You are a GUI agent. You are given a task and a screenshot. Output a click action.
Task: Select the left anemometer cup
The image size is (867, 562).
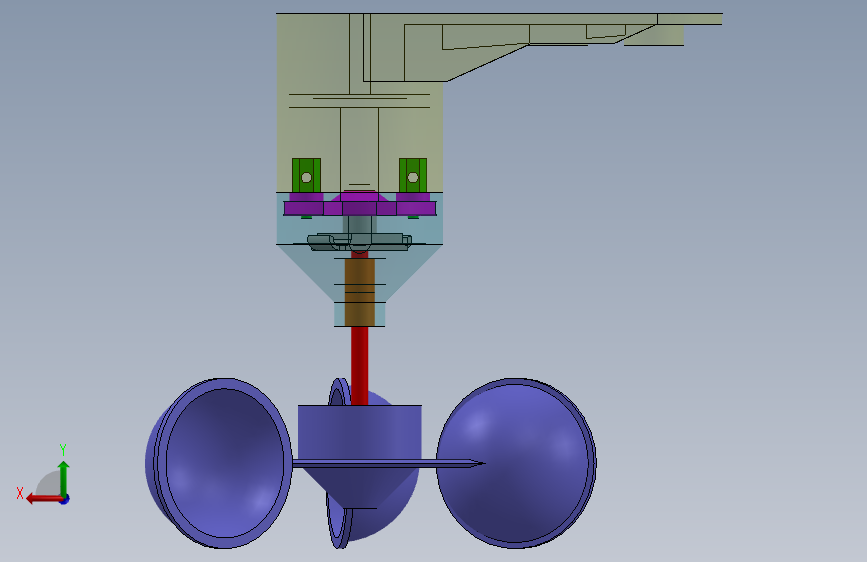[x=219, y=464]
